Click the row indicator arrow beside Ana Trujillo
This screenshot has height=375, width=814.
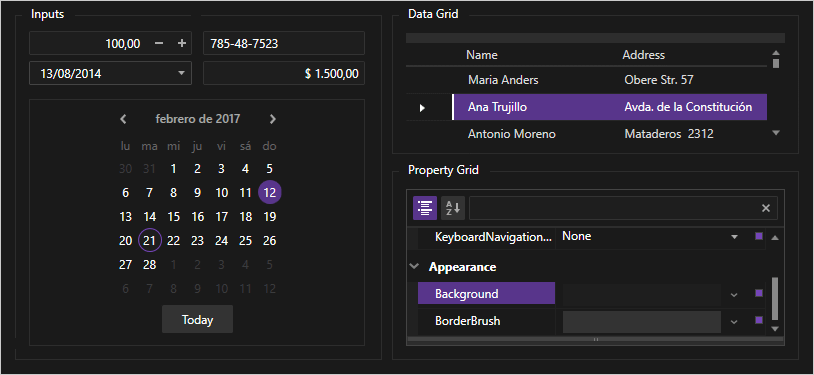[x=422, y=108]
